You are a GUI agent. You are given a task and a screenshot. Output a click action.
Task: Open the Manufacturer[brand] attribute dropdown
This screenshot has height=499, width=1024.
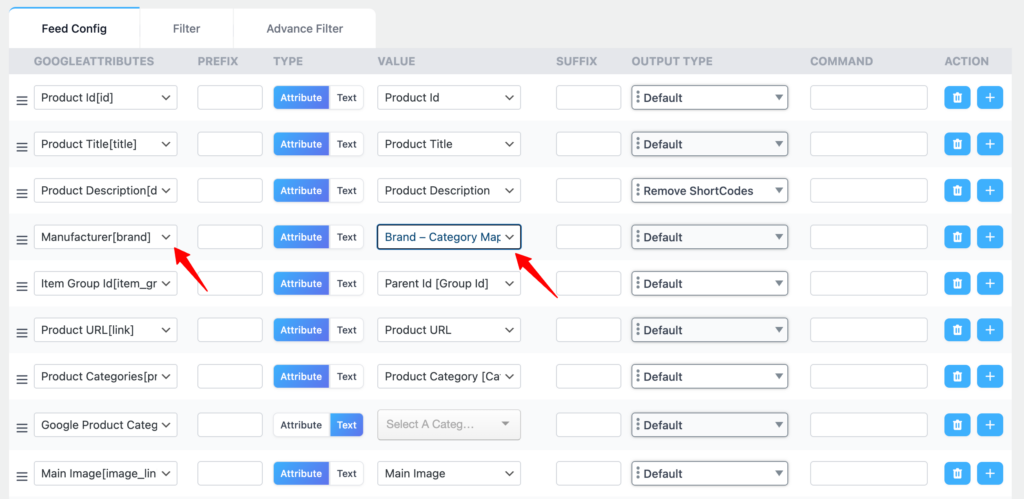(x=105, y=237)
